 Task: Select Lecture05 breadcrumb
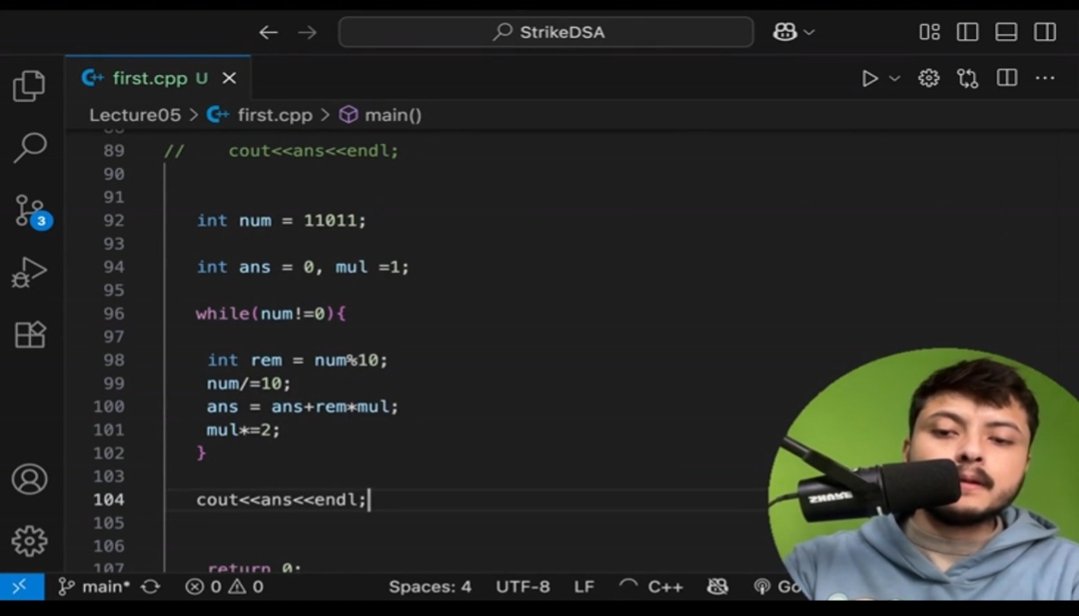click(x=135, y=115)
